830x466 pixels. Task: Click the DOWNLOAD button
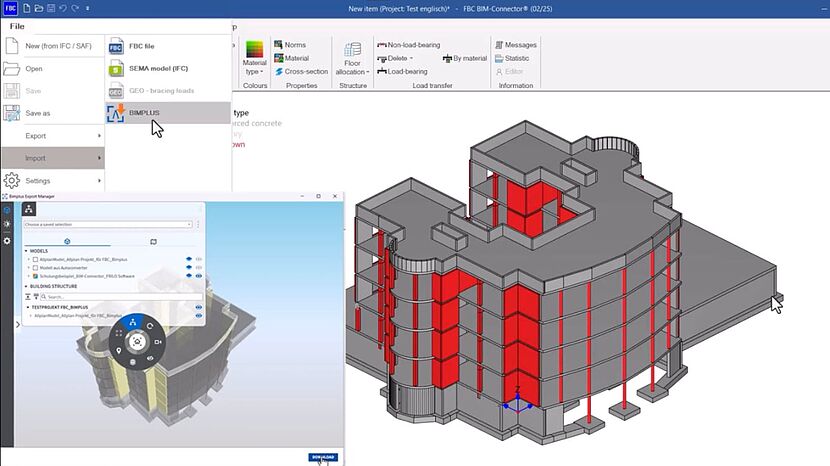(323, 456)
